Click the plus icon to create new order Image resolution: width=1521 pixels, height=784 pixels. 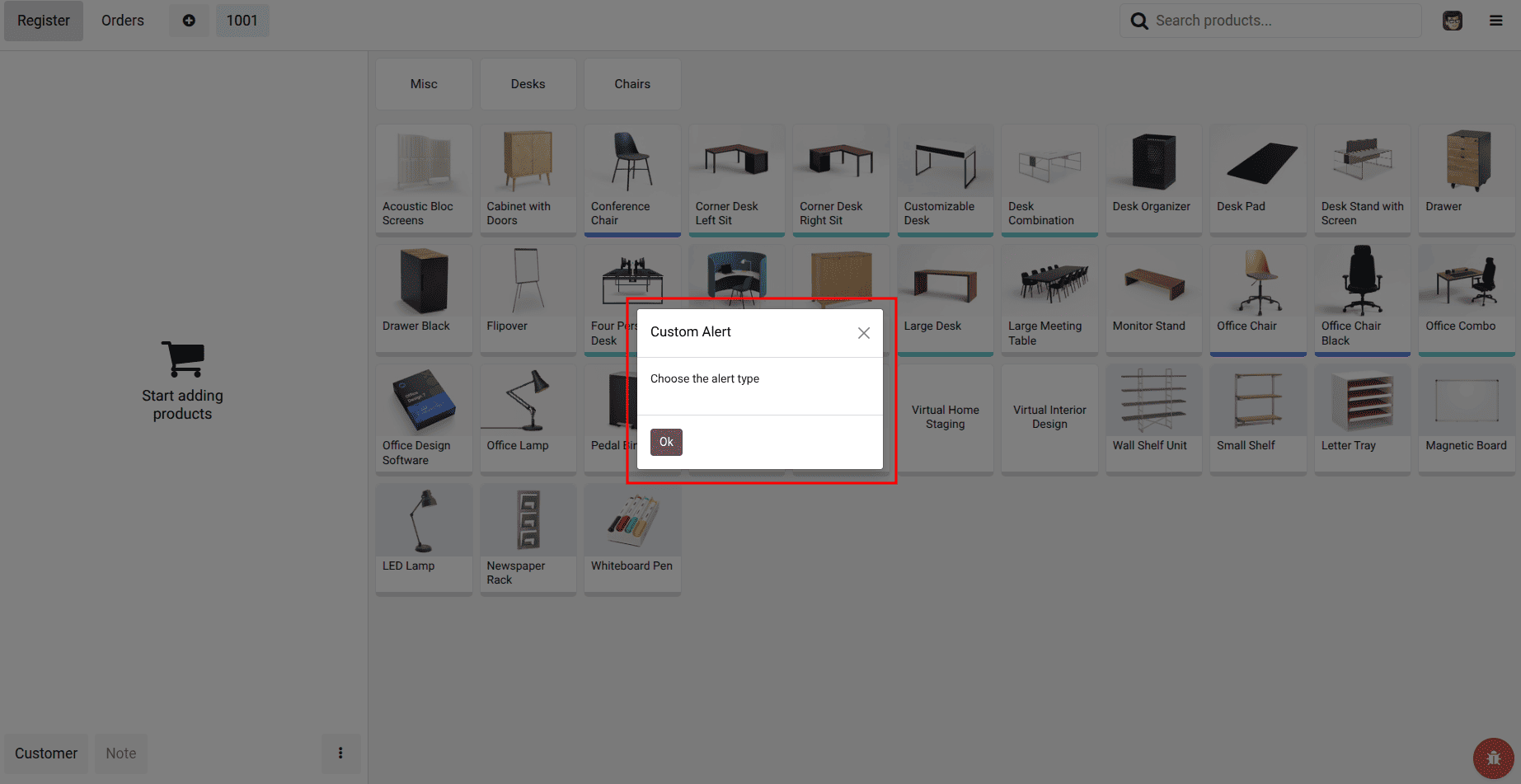(x=189, y=20)
